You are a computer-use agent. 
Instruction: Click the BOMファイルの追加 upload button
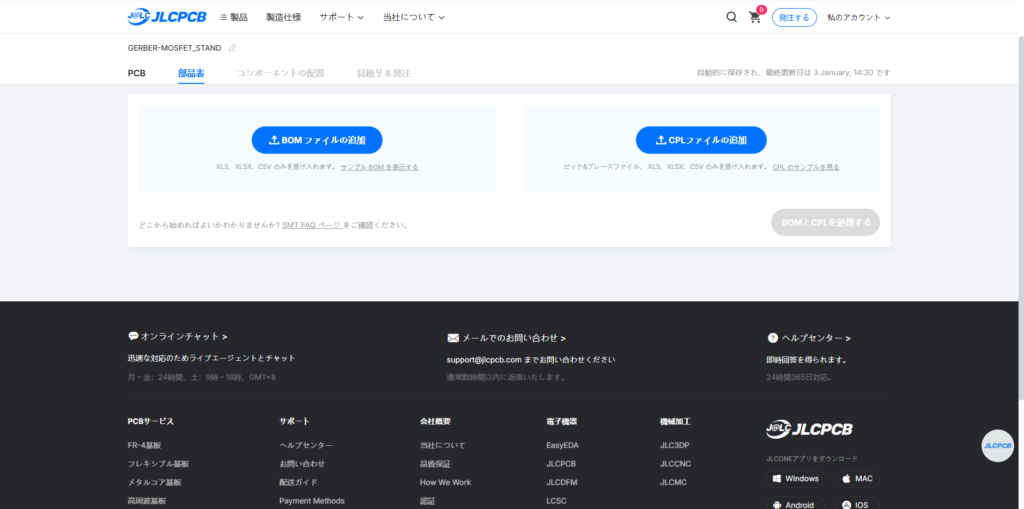tap(316, 140)
